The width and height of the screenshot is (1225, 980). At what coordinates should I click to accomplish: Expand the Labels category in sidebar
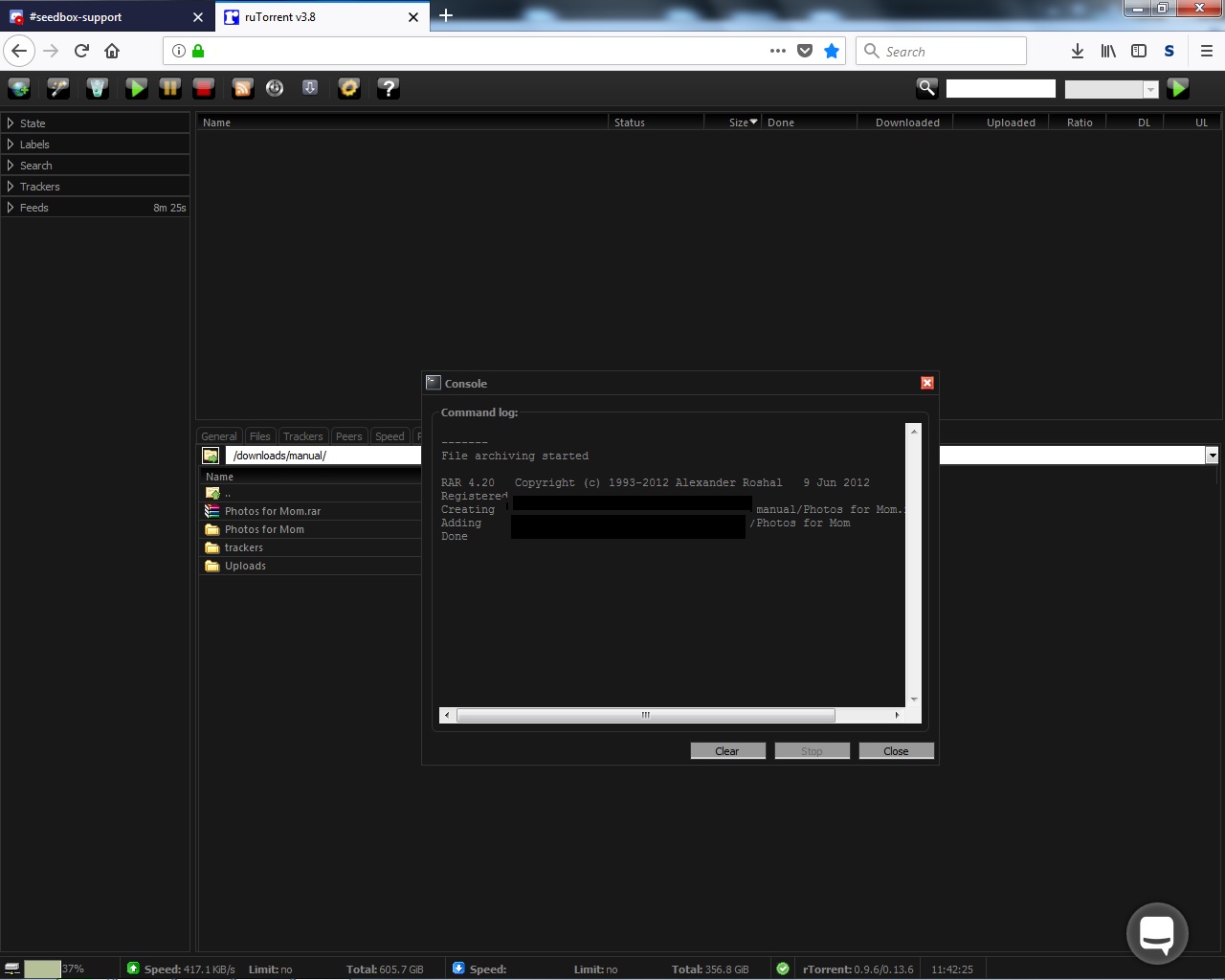(x=34, y=145)
